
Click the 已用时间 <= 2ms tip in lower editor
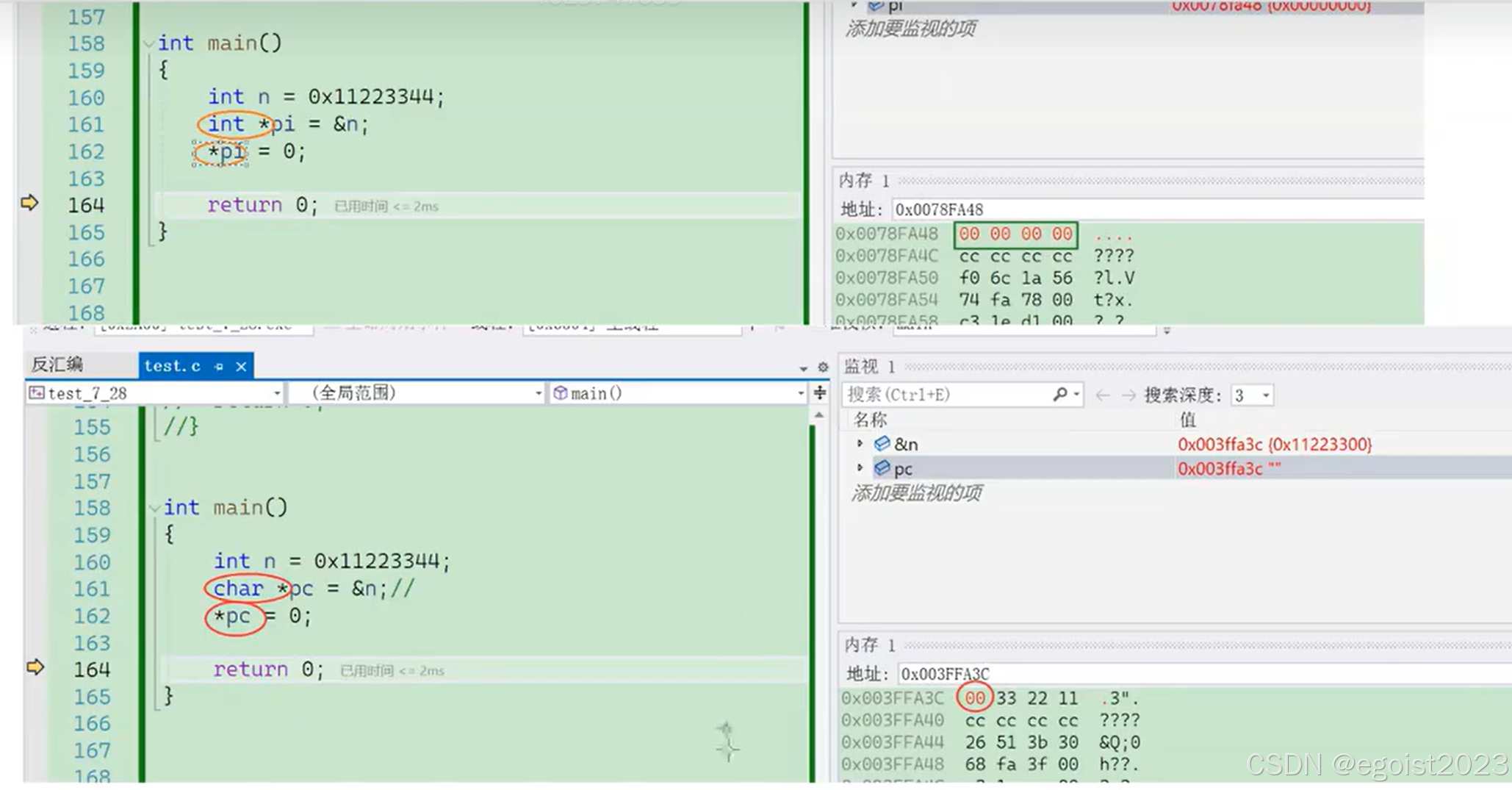tap(392, 671)
